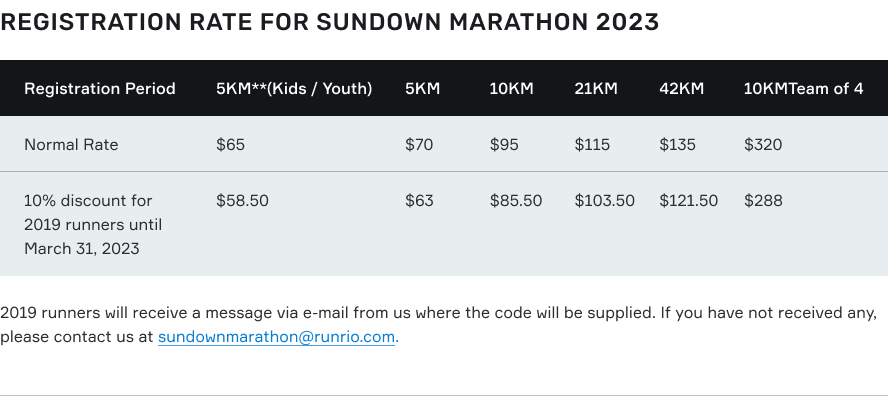The width and height of the screenshot is (888, 396).
Task: Click the $135 normal rate cell
Action: [677, 144]
